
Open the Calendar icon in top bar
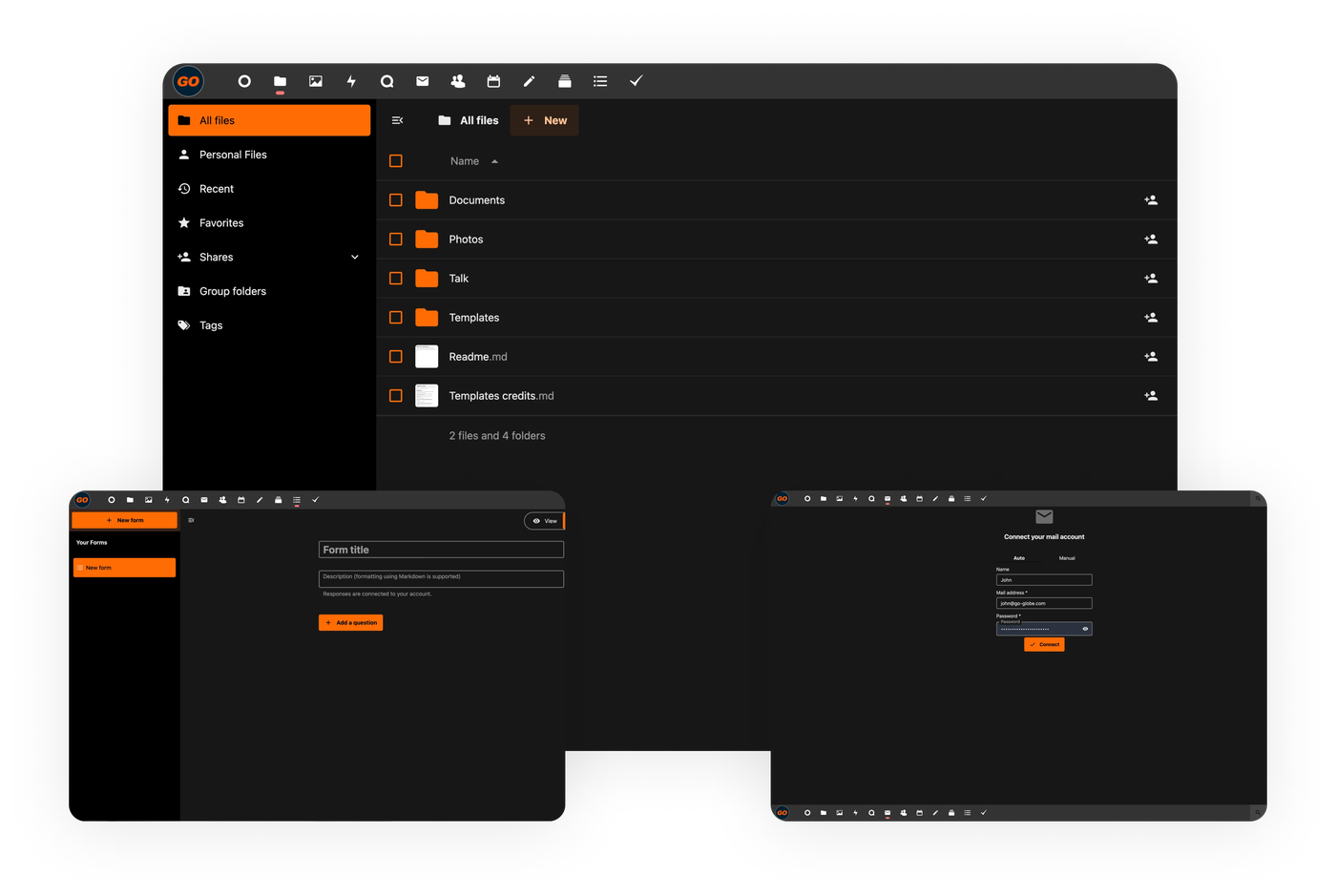tap(493, 82)
